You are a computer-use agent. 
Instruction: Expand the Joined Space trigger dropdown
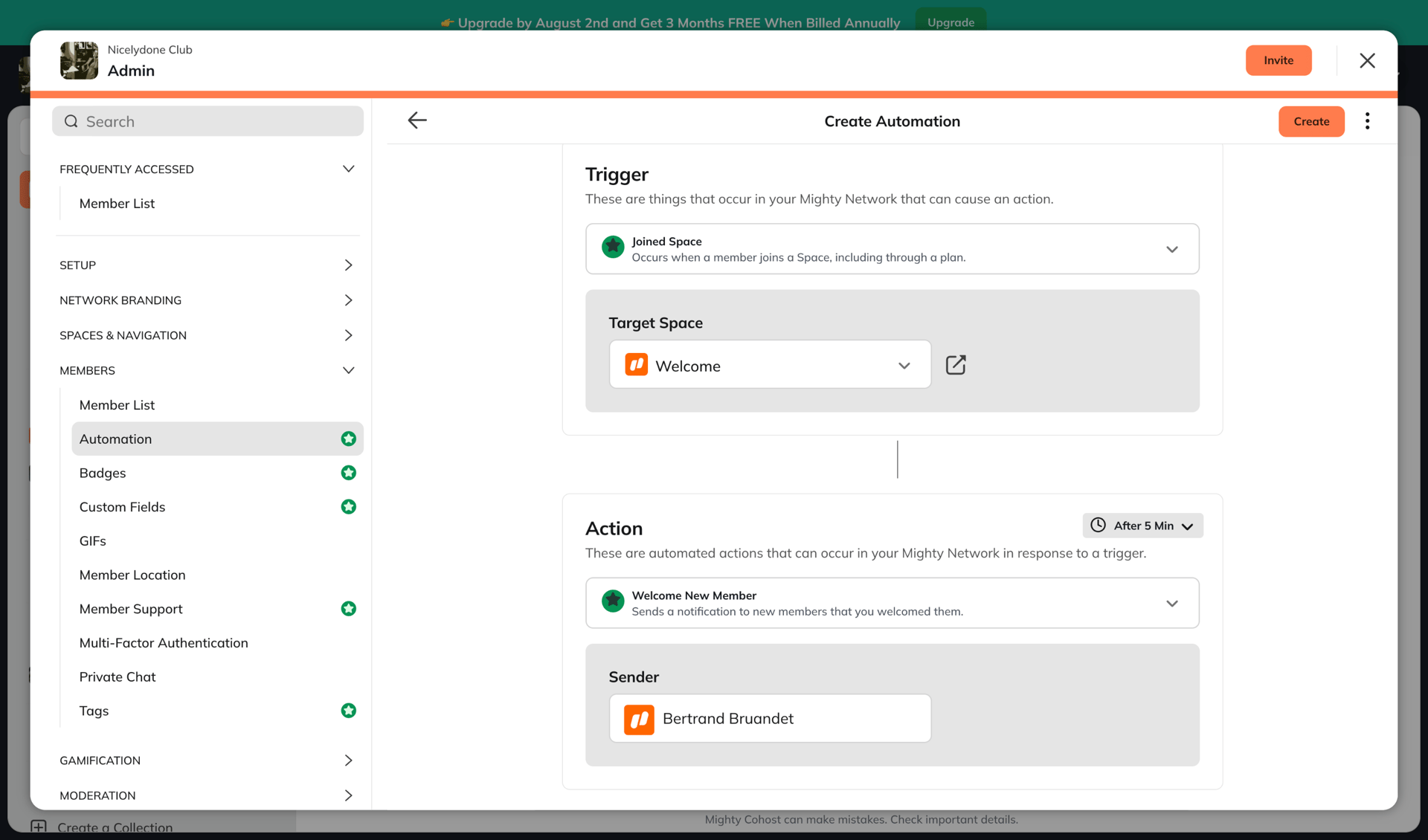1172,249
